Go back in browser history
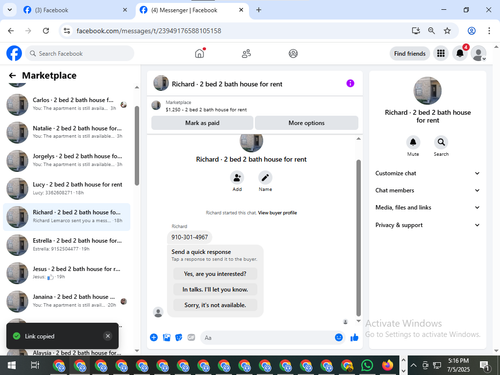 11,31
